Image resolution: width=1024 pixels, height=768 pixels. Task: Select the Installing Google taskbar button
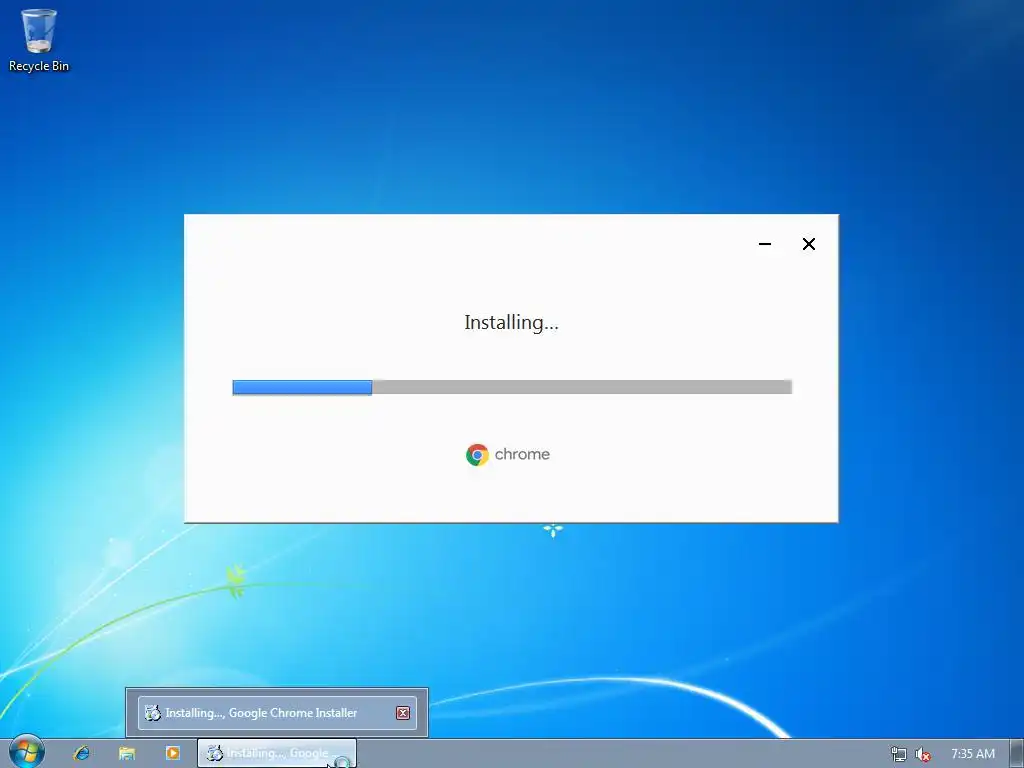pos(277,753)
